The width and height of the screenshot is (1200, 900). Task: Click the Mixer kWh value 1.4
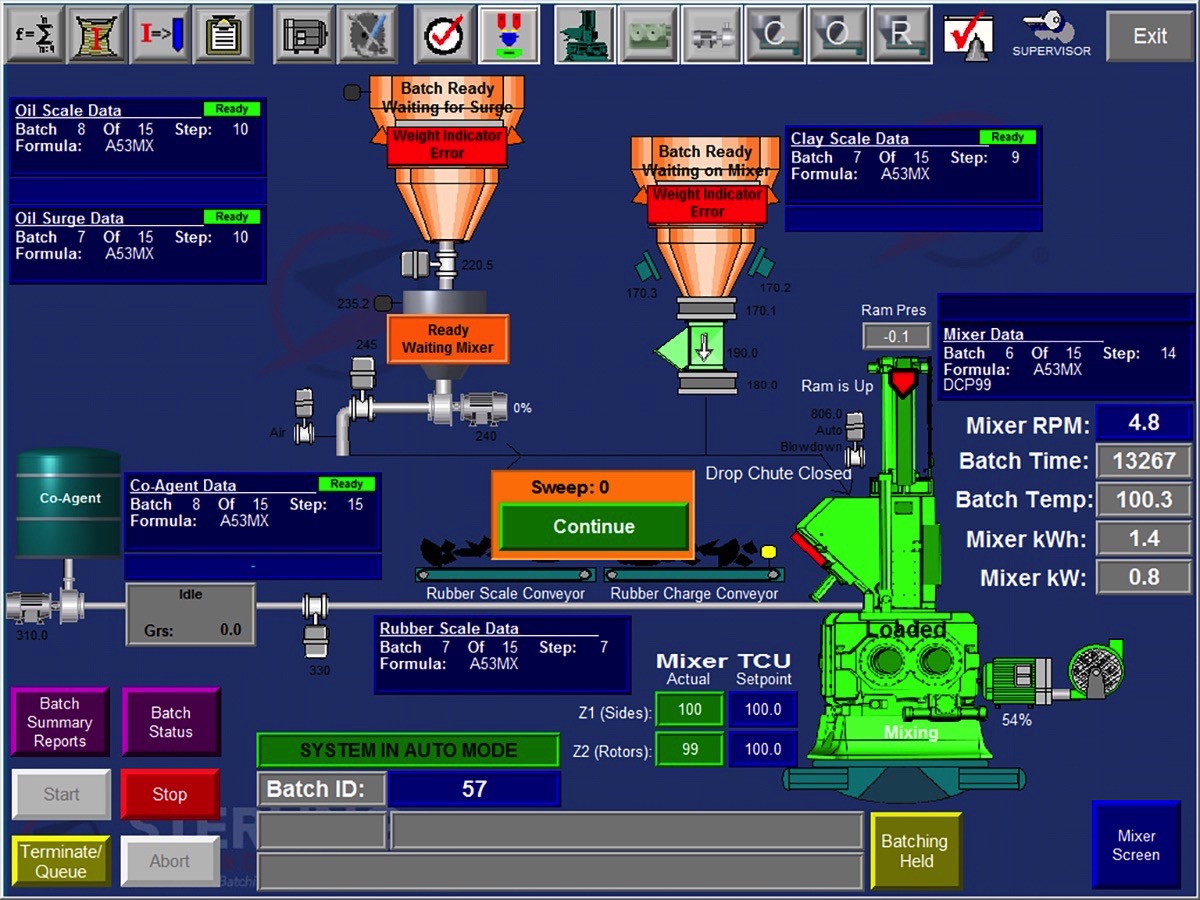(1144, 539)
